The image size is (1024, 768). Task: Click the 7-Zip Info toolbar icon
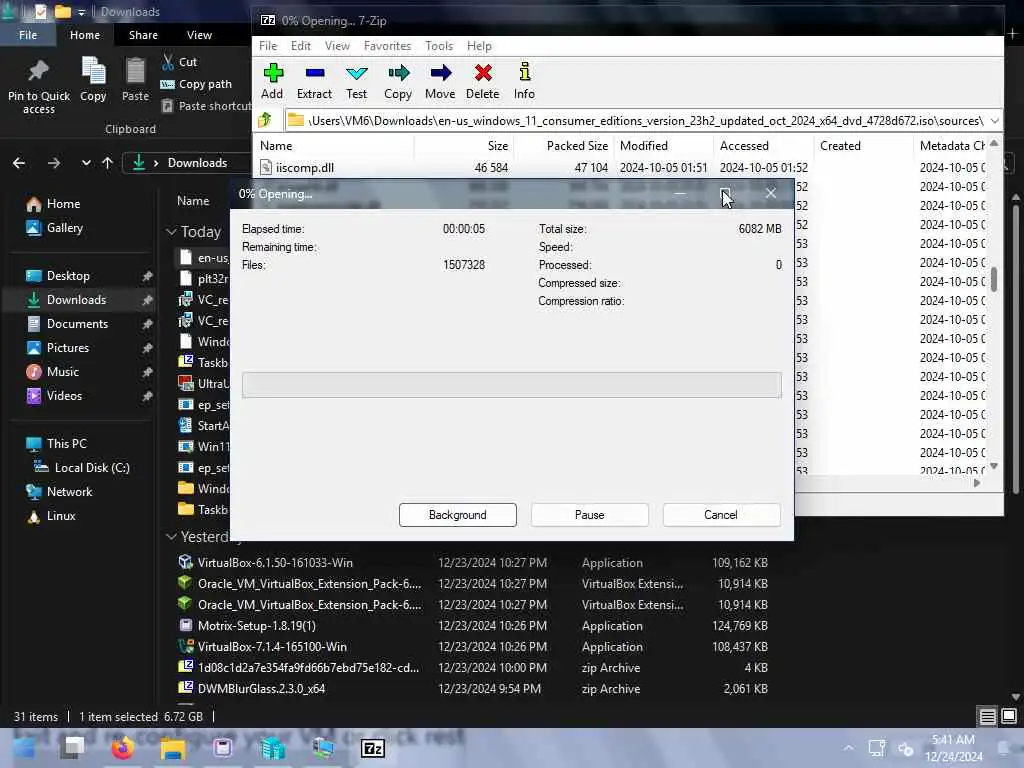524,81
